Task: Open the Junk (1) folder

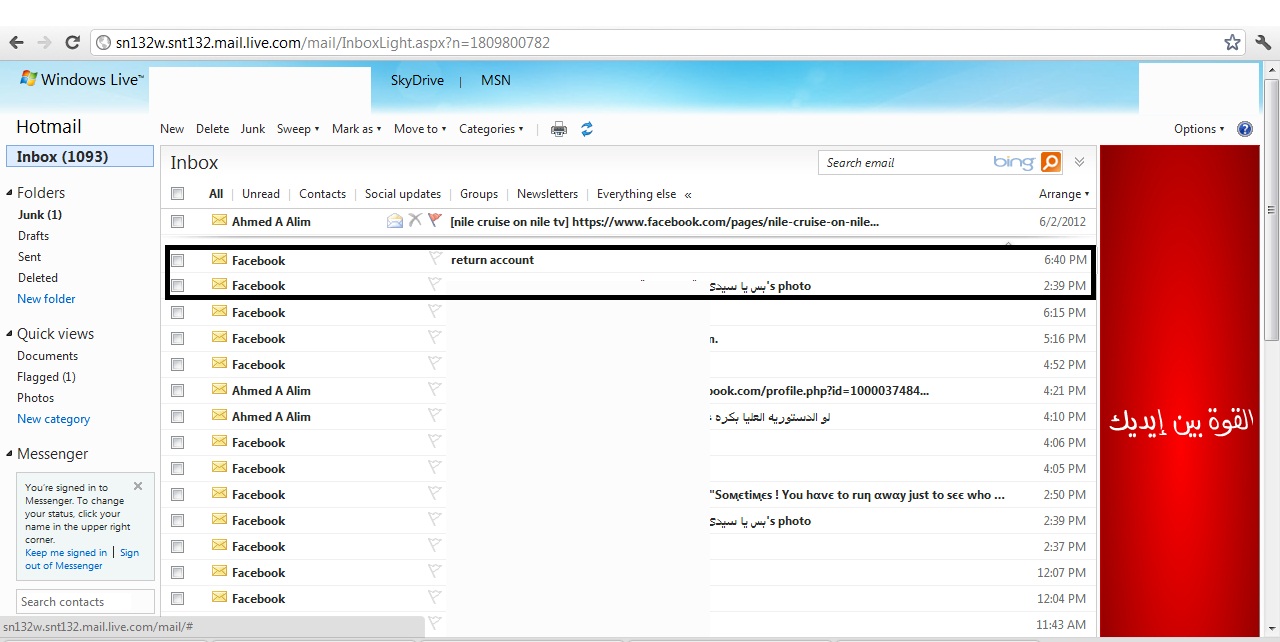Action: (40, 215)
